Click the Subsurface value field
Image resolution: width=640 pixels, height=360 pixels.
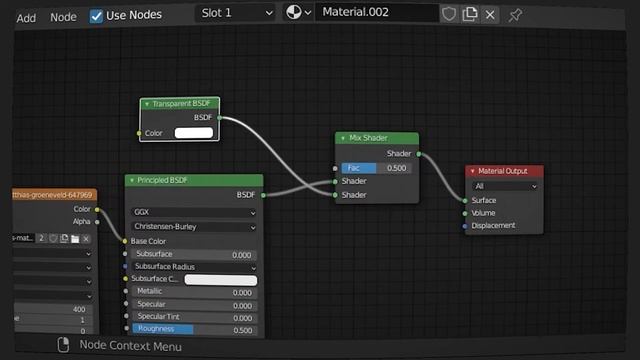pyautogui.click(x=194, y=254)
